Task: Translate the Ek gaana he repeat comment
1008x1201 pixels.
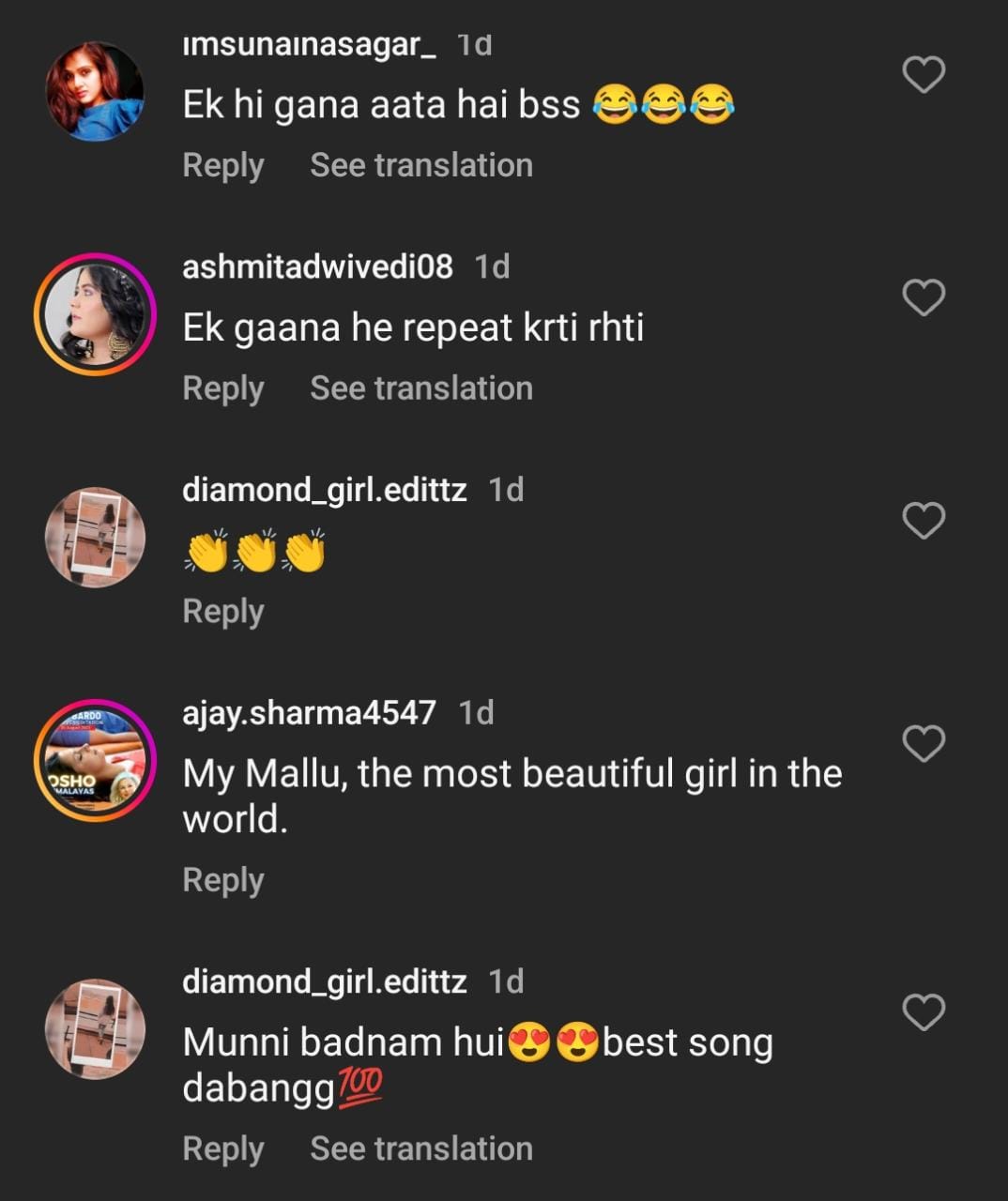Action: click(421, 388)
